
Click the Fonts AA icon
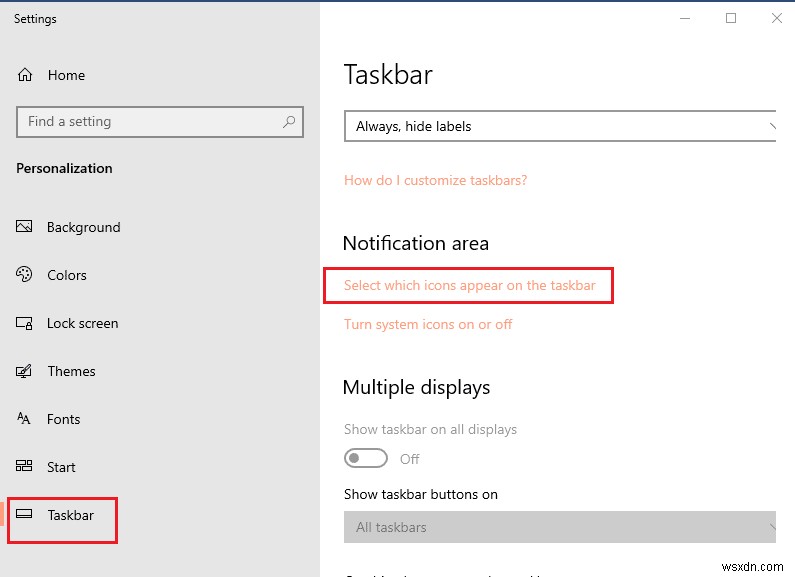[x=24, y=418]
